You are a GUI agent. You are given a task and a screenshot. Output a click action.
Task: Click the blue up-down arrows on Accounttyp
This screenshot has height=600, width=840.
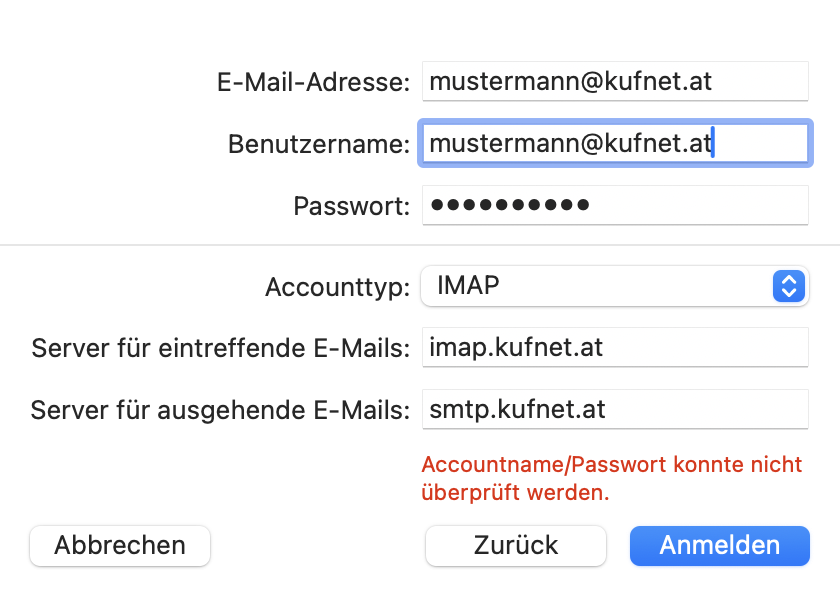pyautogui.click(x=789, y=287)
